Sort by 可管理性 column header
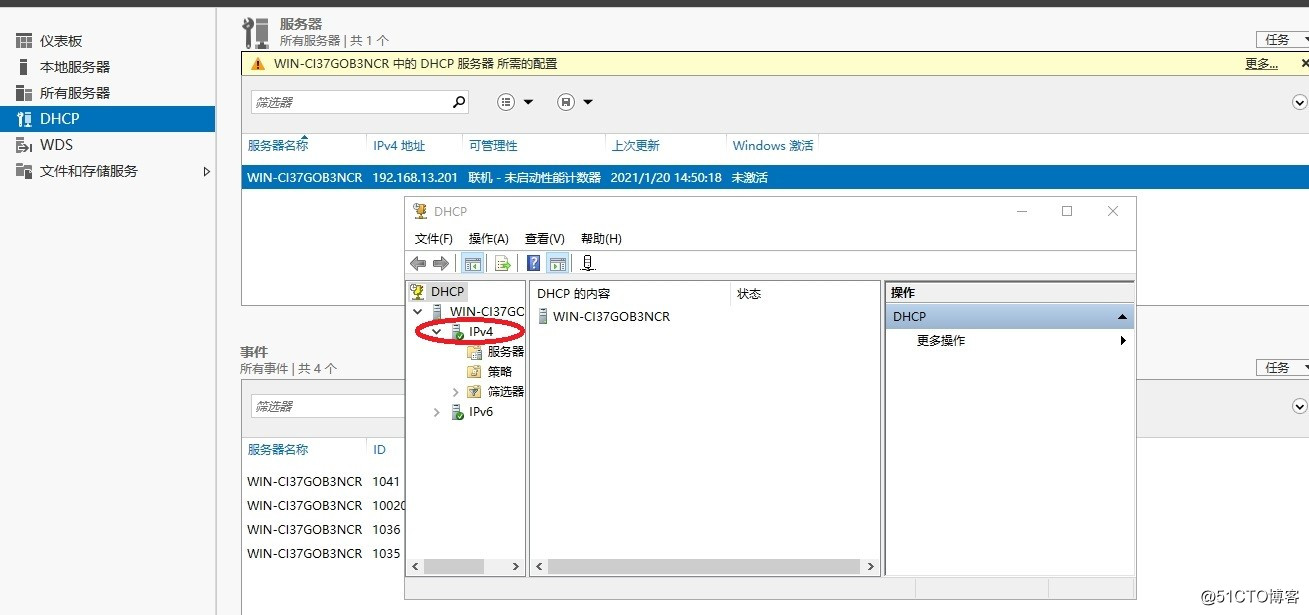 pos(493,145)
